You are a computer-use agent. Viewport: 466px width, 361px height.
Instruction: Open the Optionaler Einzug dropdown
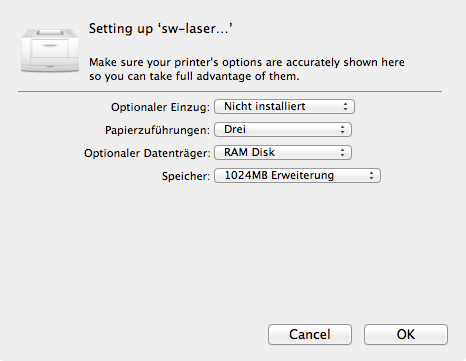pos(284,107)
